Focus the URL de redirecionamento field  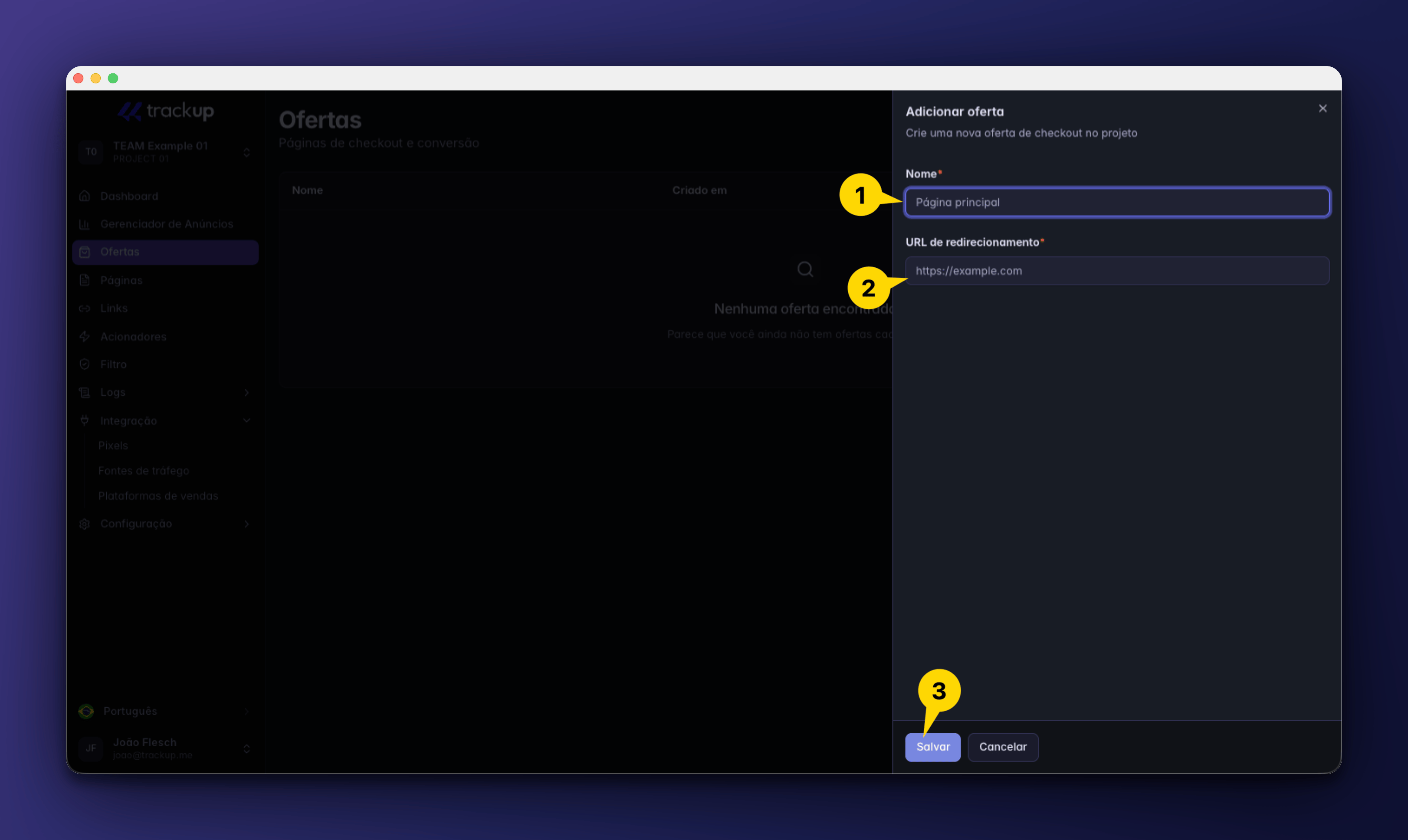click(x=1117, y=271)
